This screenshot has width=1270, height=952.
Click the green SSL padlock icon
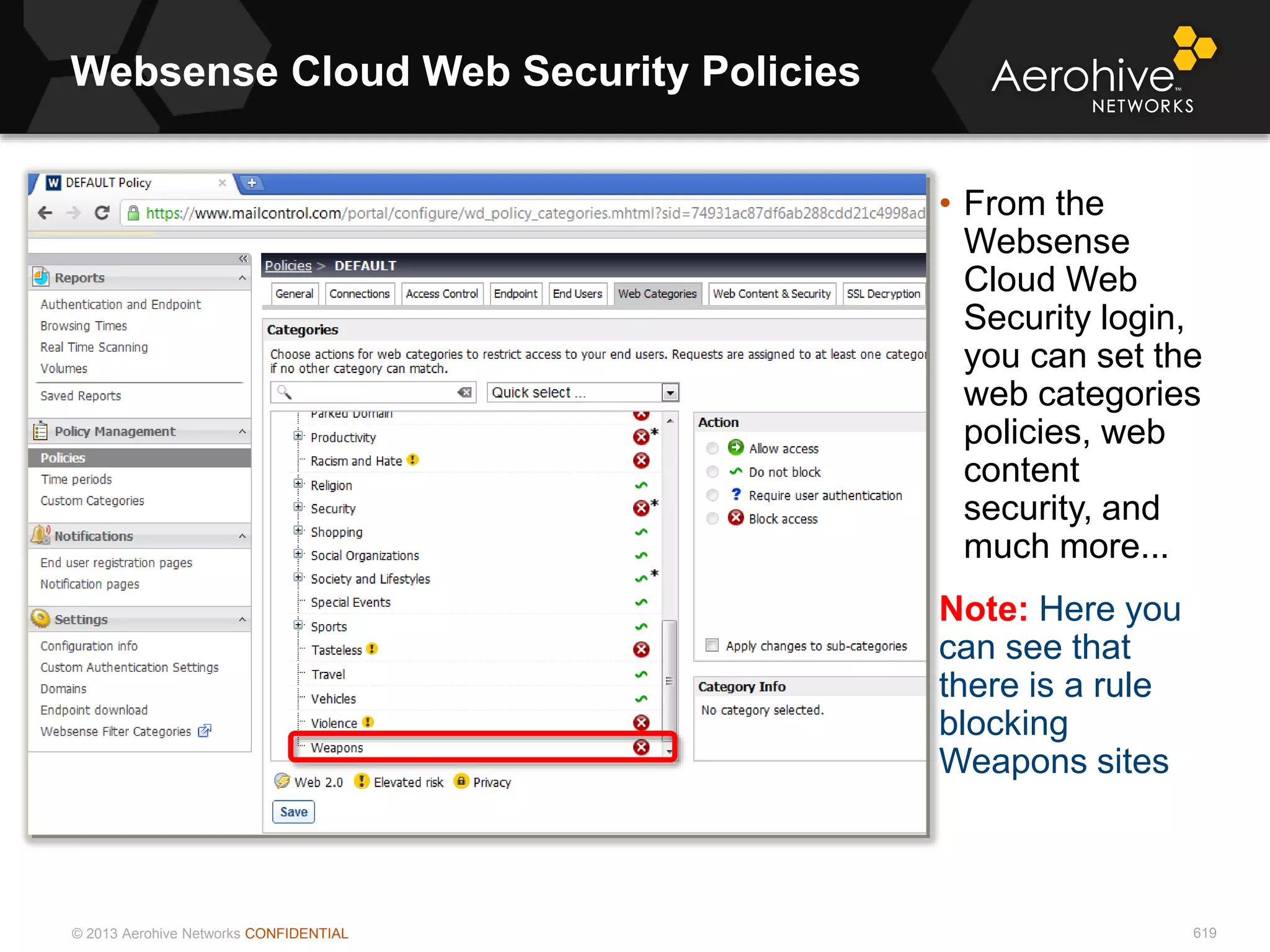(x=133, y=213)
